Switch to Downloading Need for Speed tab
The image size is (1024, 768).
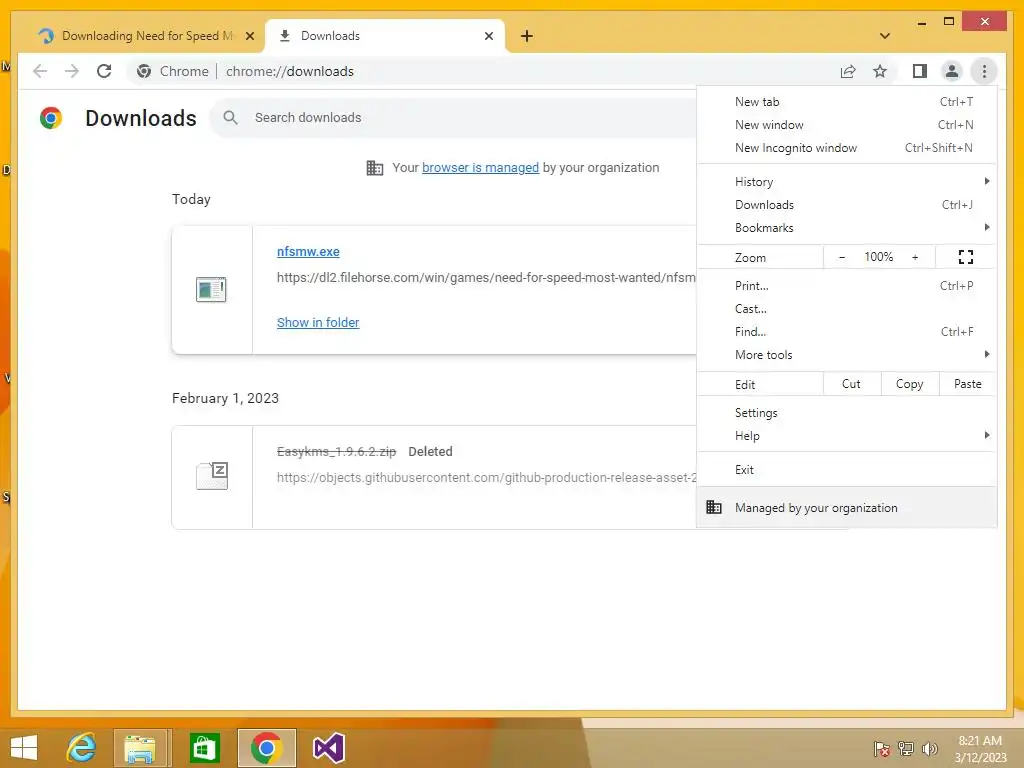tap(146, 36)
